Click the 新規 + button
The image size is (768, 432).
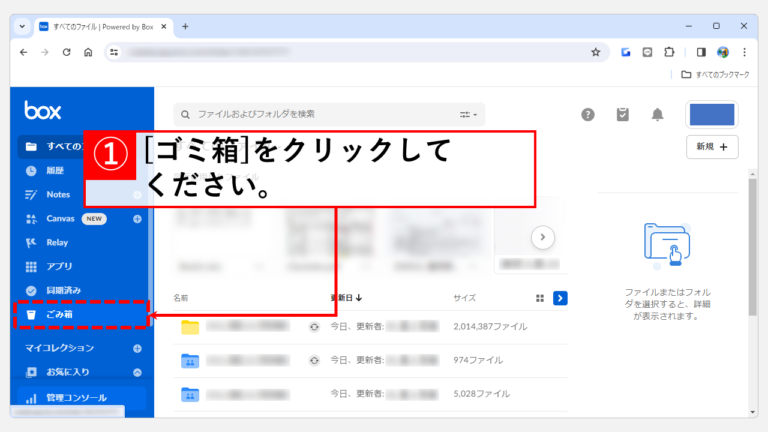click(x=712, y=147)
